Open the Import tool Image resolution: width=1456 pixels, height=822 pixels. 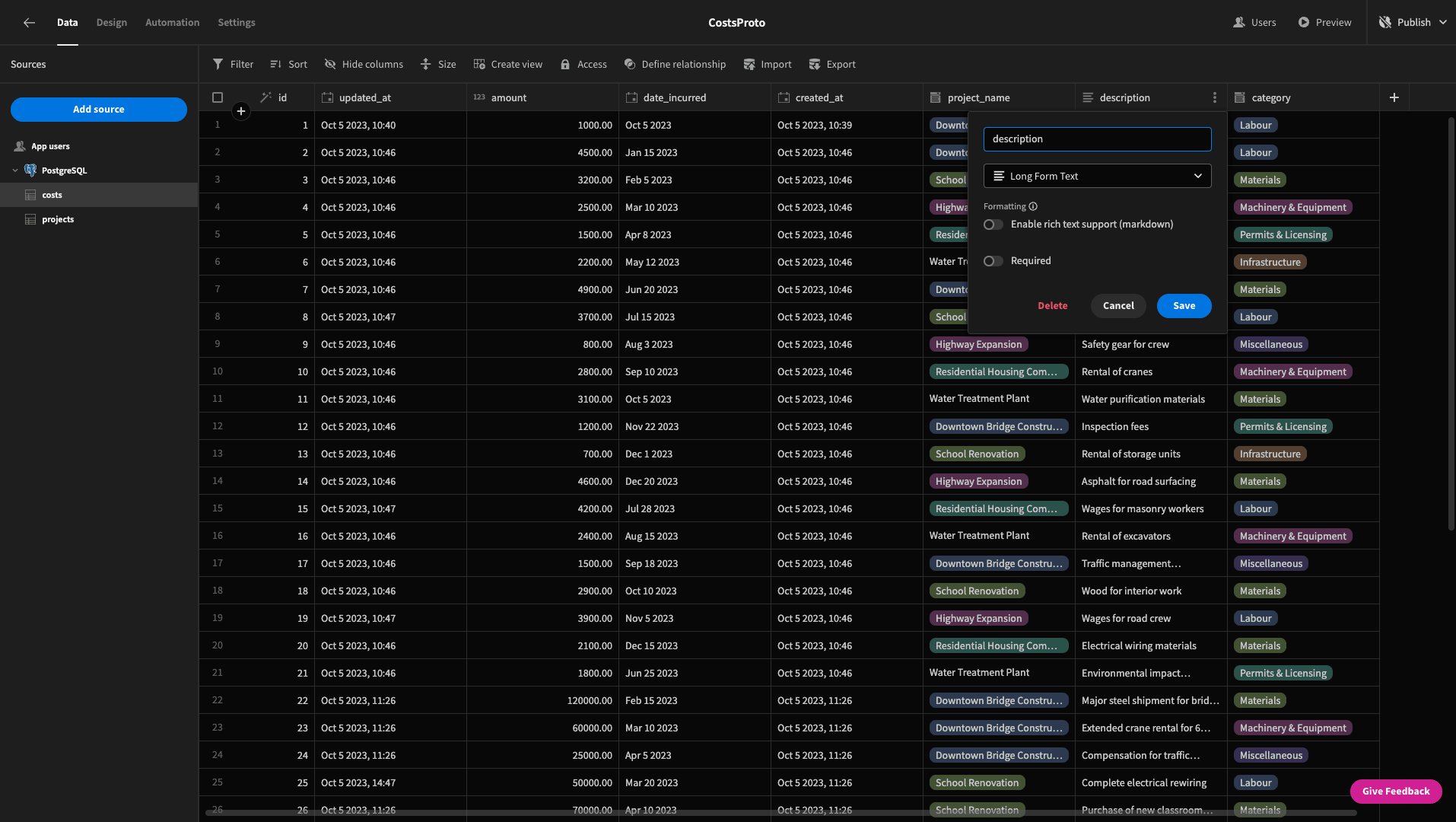click(x=768, y=65)
